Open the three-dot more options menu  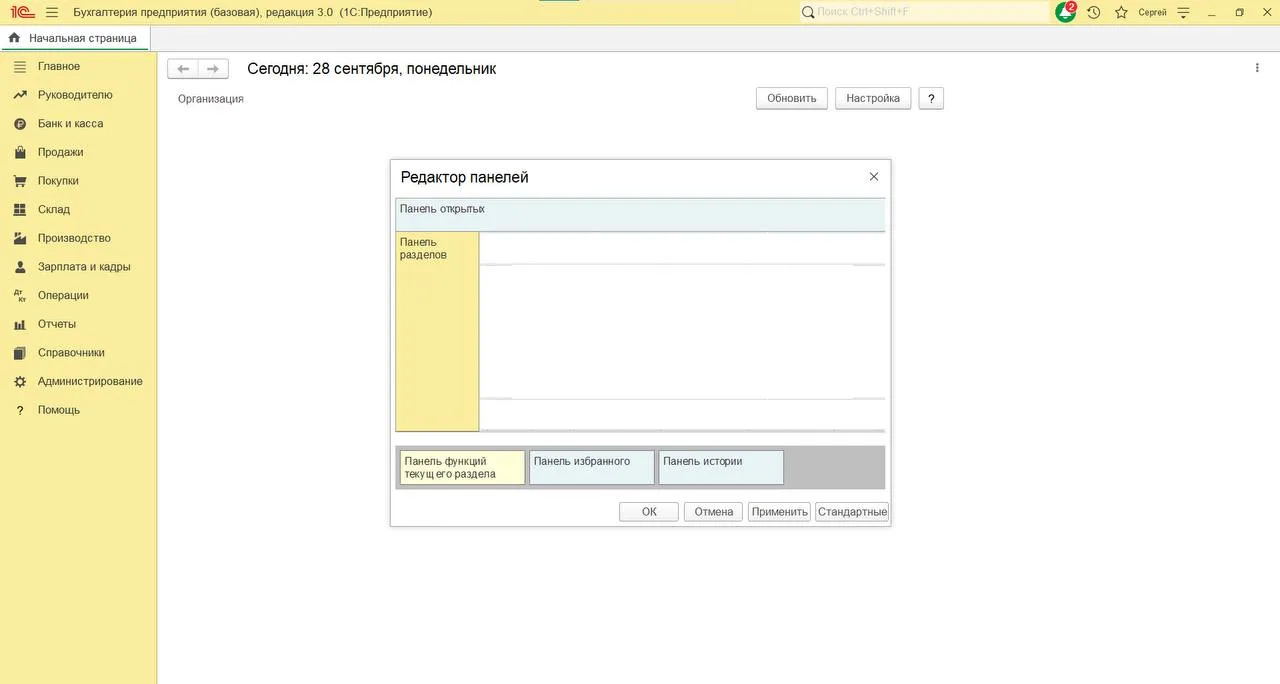(1257, 68)
